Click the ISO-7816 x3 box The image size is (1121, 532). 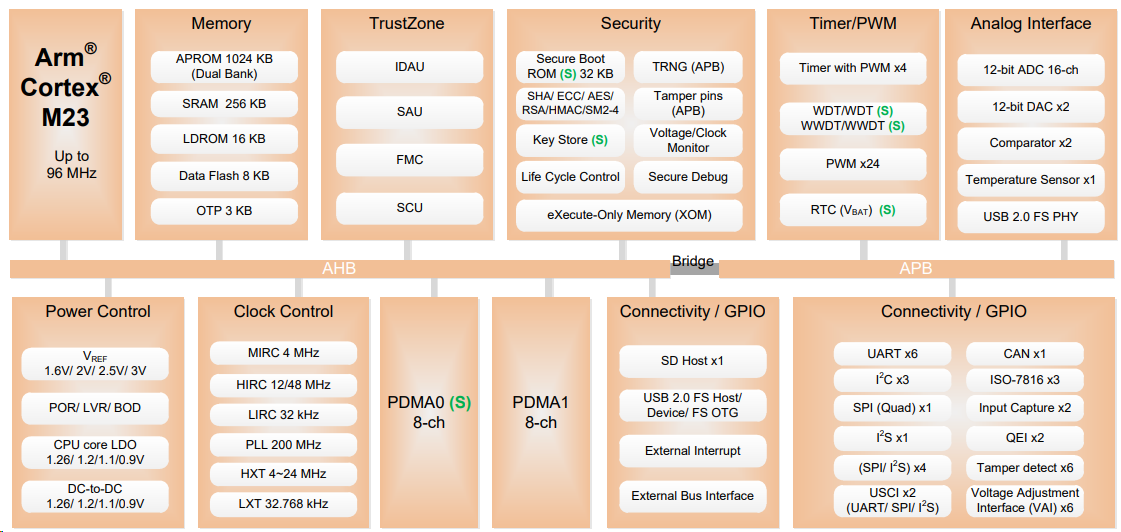1024,380
